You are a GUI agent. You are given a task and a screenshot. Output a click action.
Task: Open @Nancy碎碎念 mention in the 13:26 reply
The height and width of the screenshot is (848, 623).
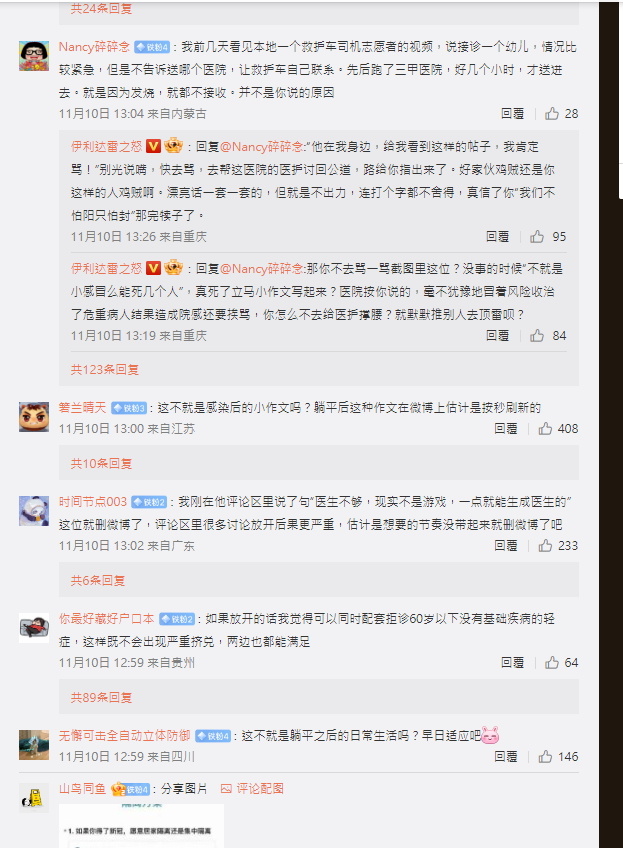[x=262, y=147]
